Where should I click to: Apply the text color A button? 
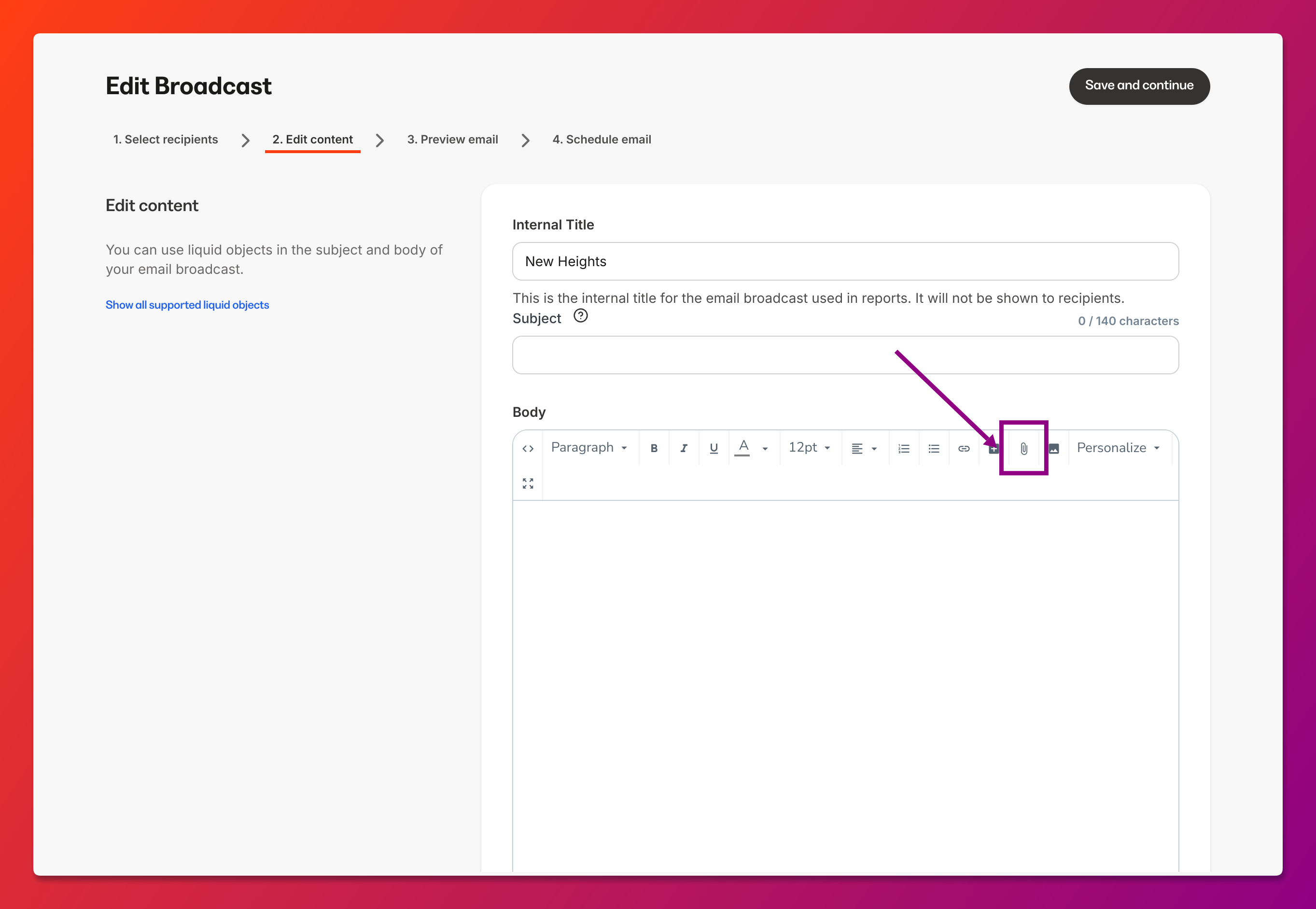click(x=743, y=448)
